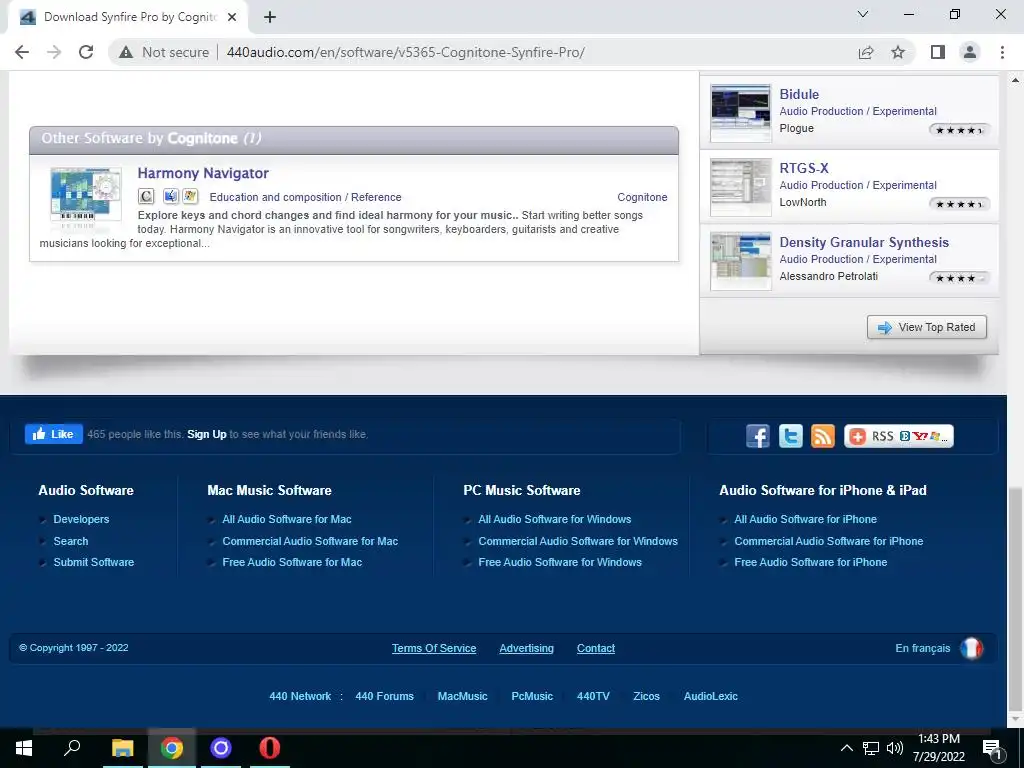
Task: Open the Advertising link
Action: tap(526, 648)
